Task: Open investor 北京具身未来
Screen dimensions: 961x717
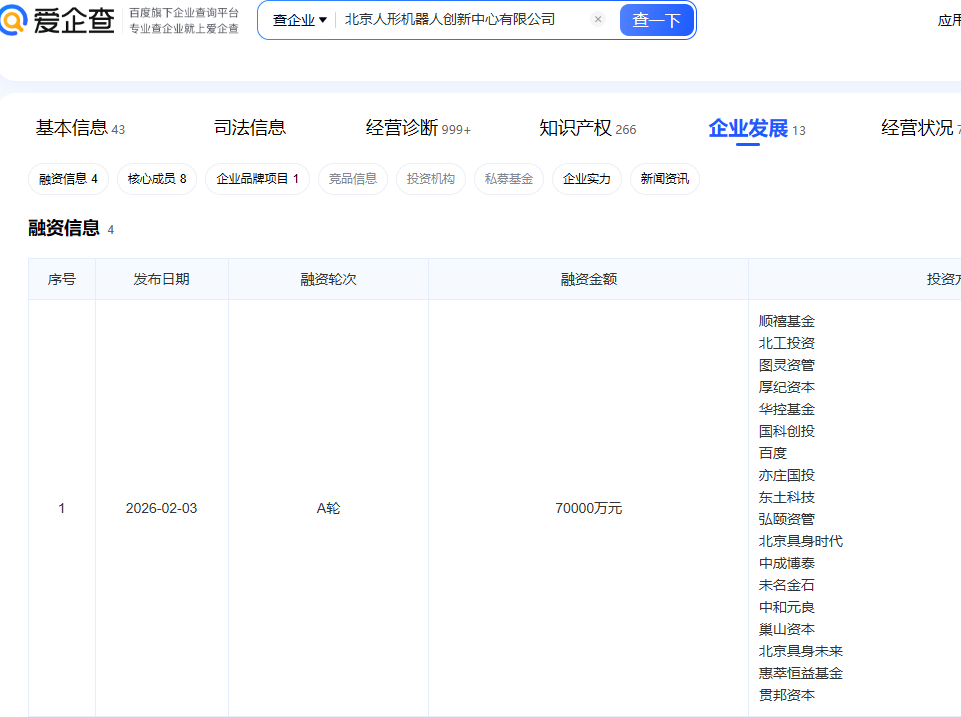Action: point(800,652)
